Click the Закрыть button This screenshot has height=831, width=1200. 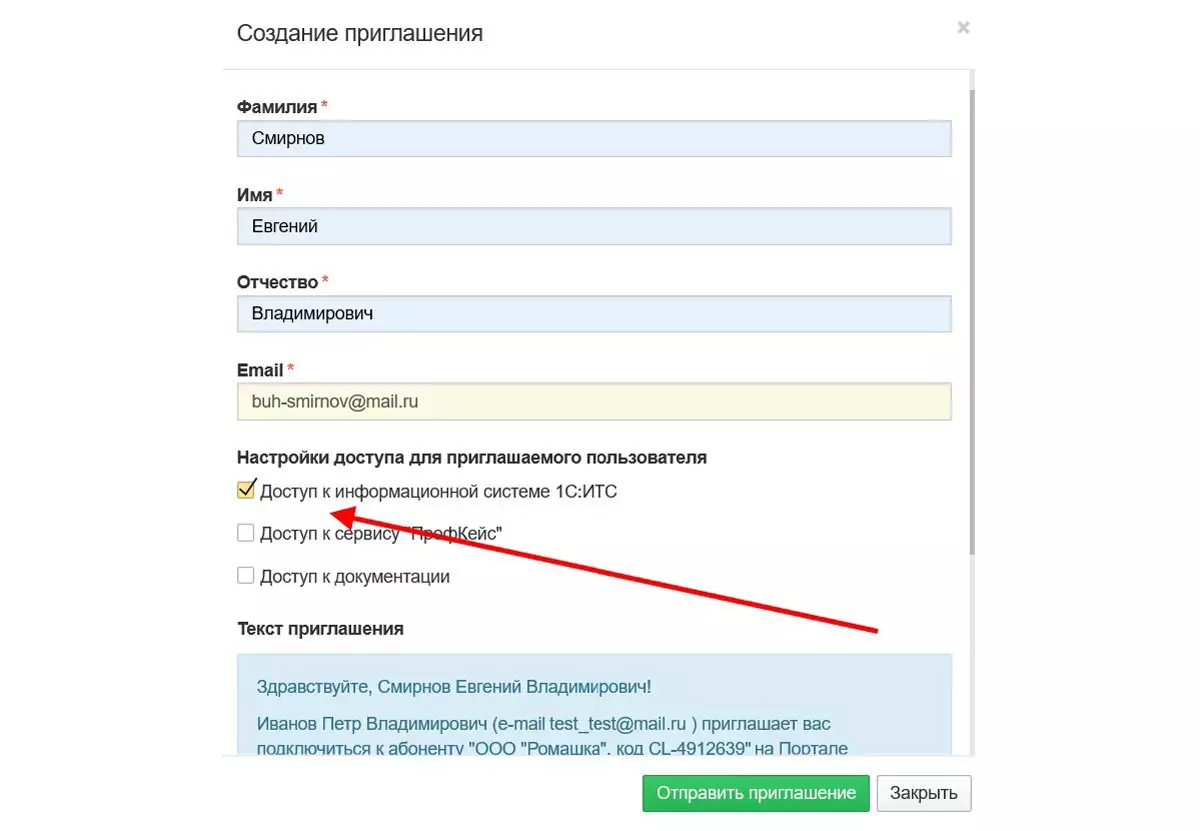pos(923,793)
